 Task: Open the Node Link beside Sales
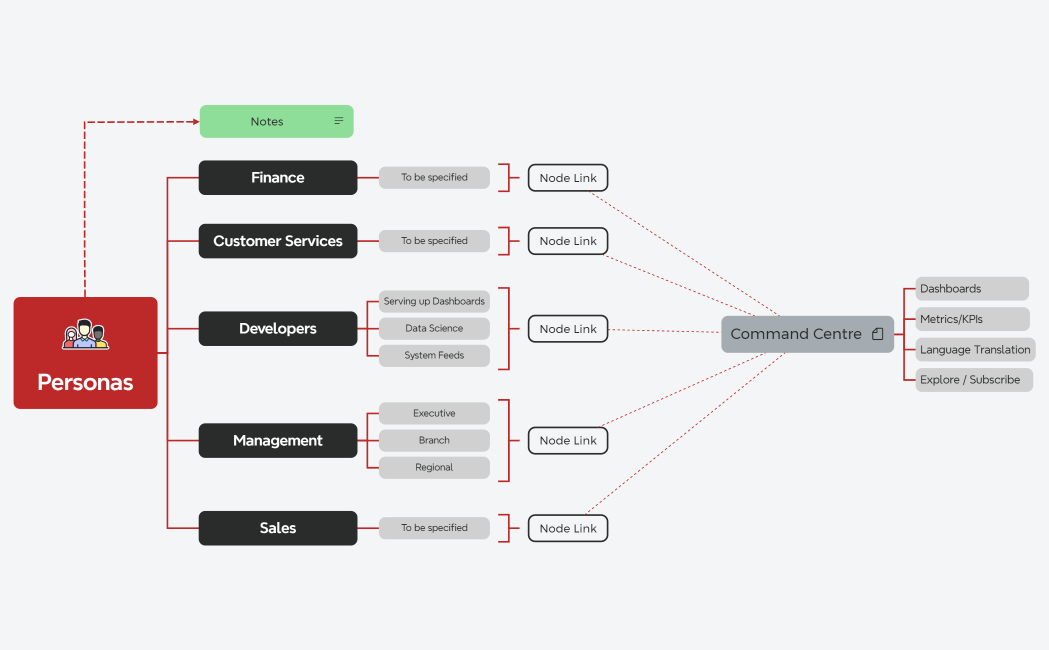click(x=568, y=528)
